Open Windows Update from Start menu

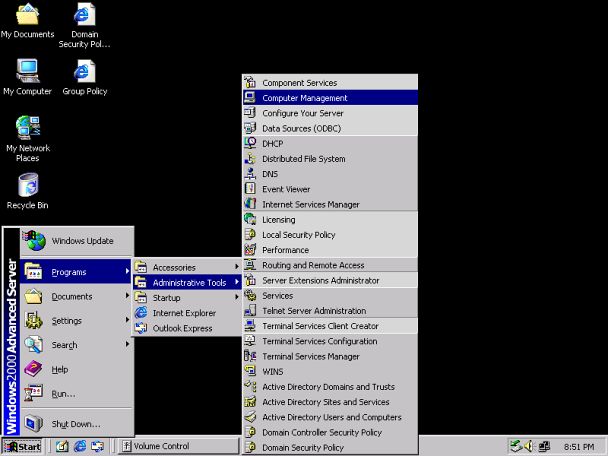77,241
